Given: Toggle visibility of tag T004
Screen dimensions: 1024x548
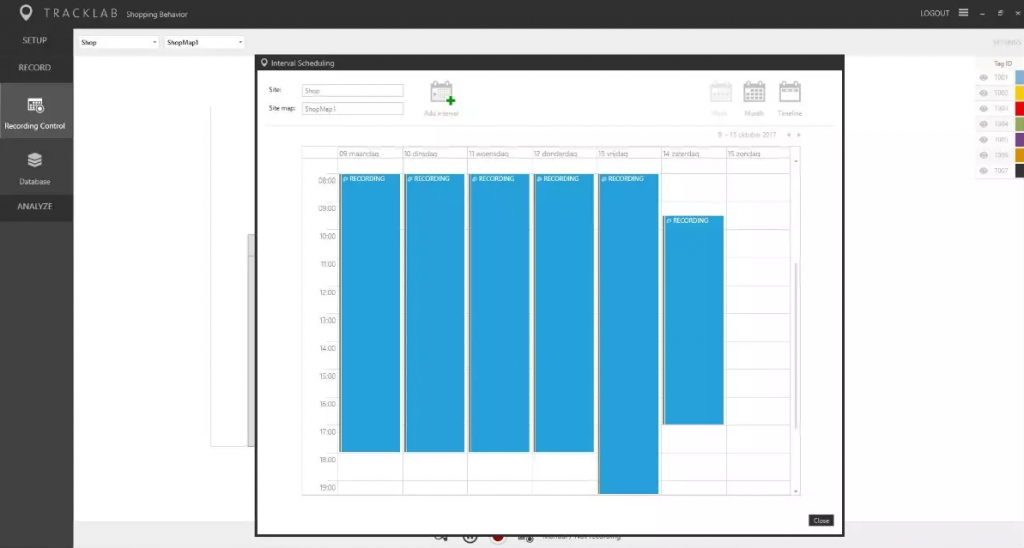Looking at the screenshot, I should click(x=984, y=124).
